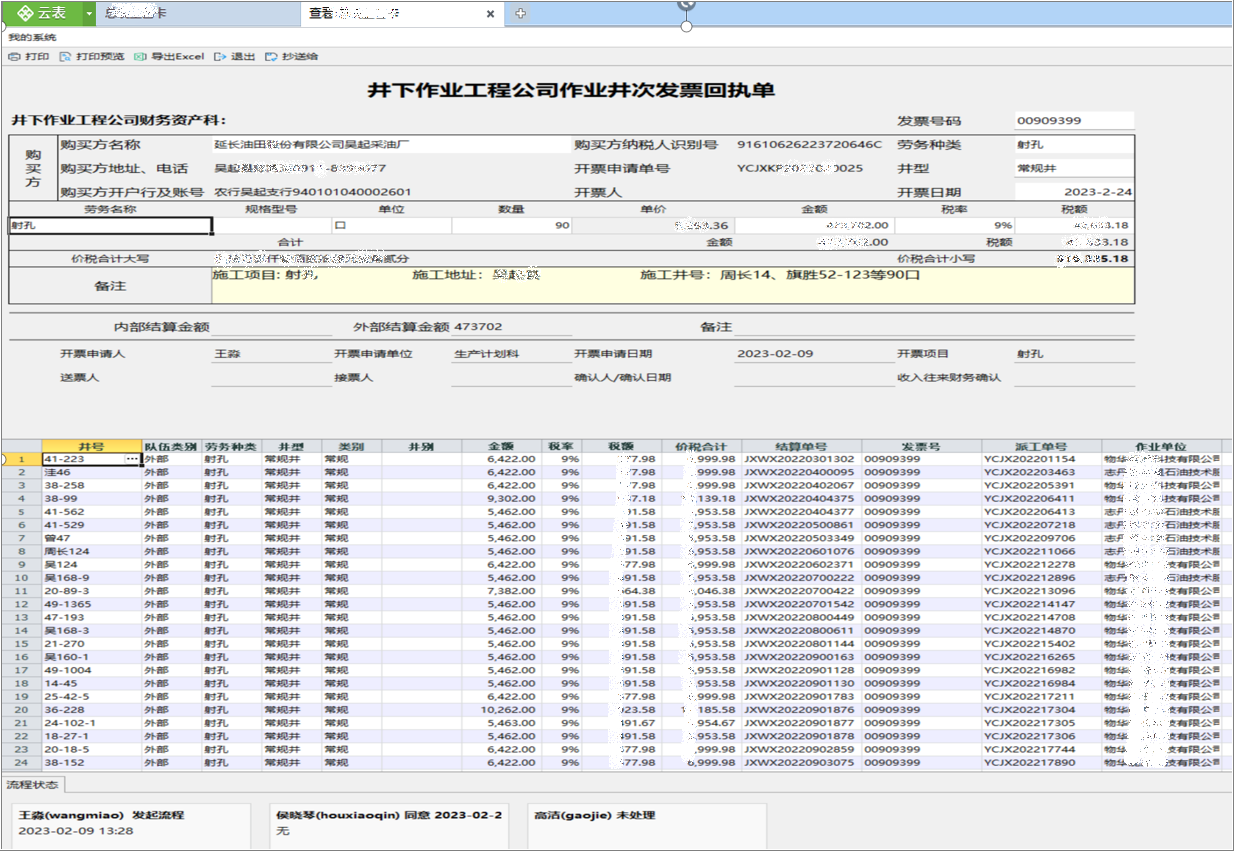Click 结算单号 cell JXWX20220301302
The width and height of the screenshot is (1234, 851).
[x=801, y=459]
